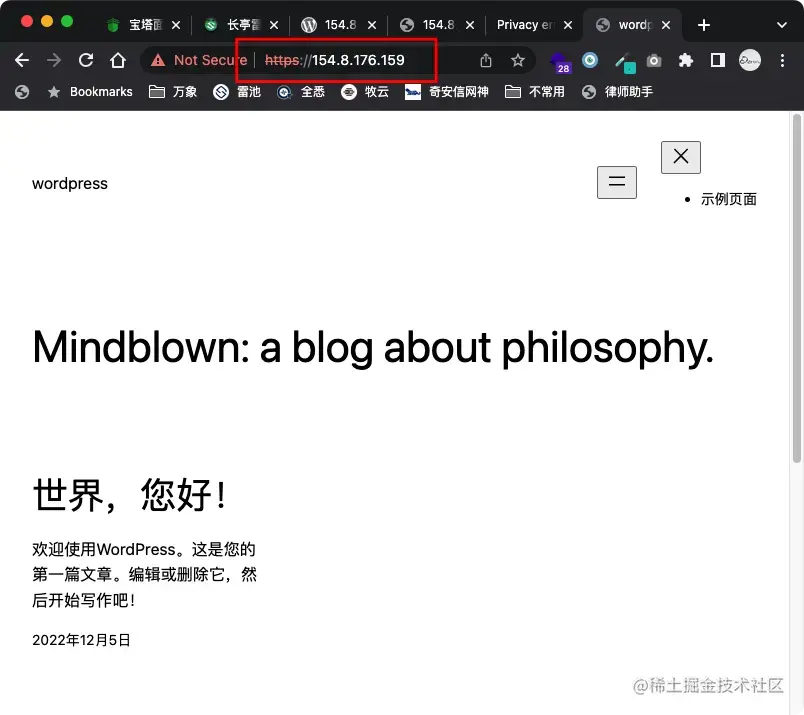
Task: Open the Bookmarks star shortcut
Action: (x=90, y=92)
